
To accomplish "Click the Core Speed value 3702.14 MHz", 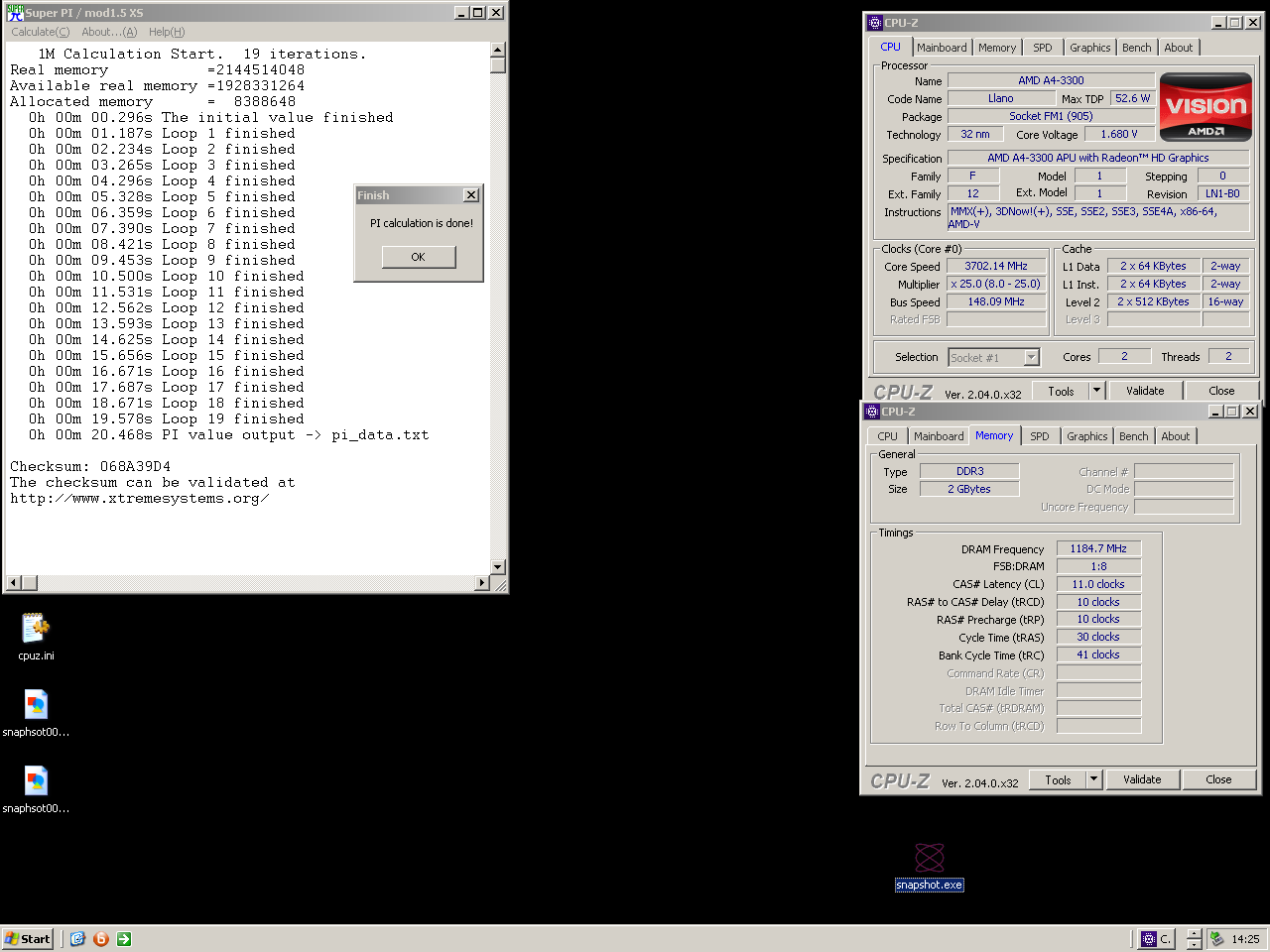I will 996,266.
